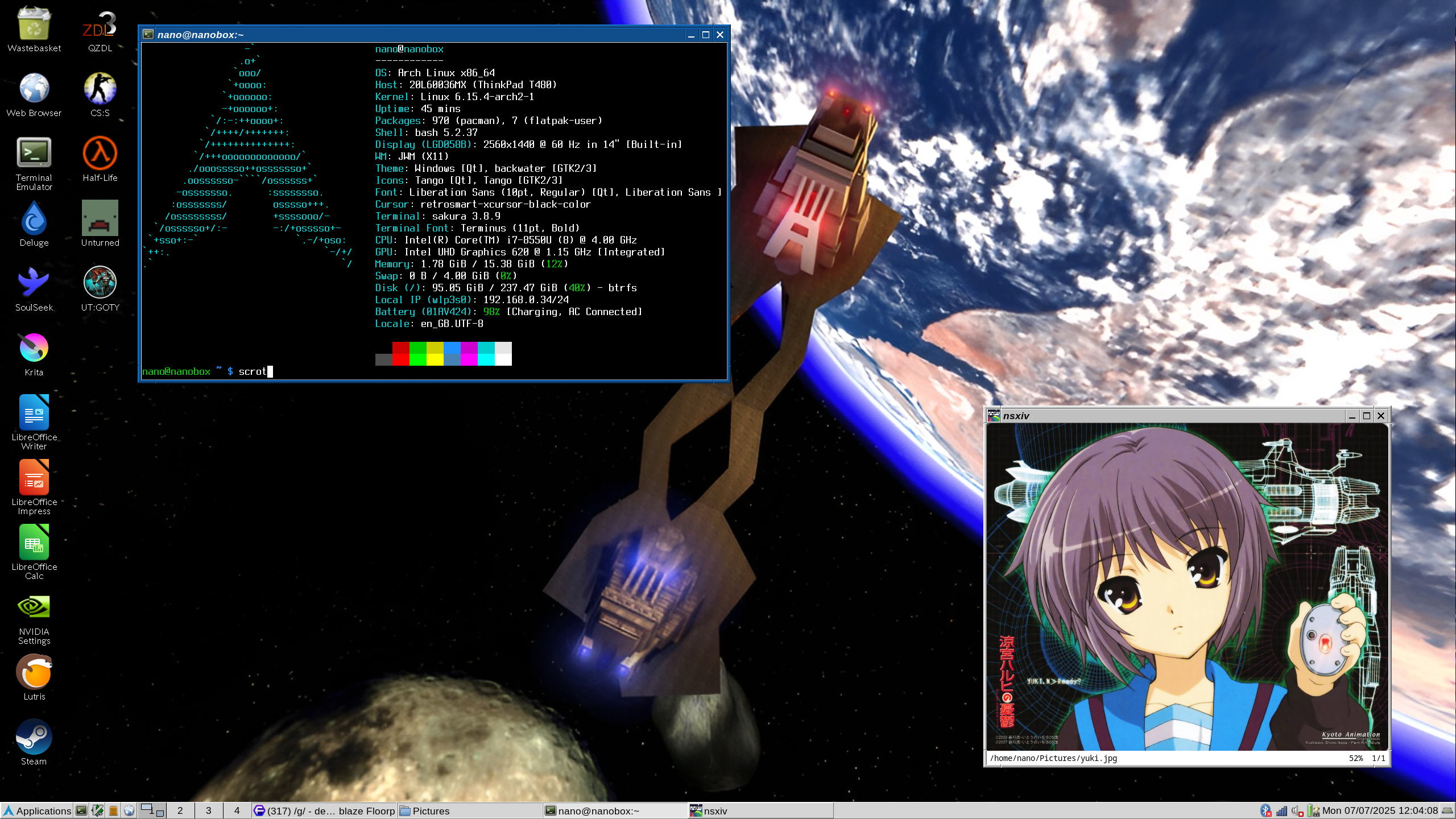Open the LibreOffice Impress desktop icon

34,487
